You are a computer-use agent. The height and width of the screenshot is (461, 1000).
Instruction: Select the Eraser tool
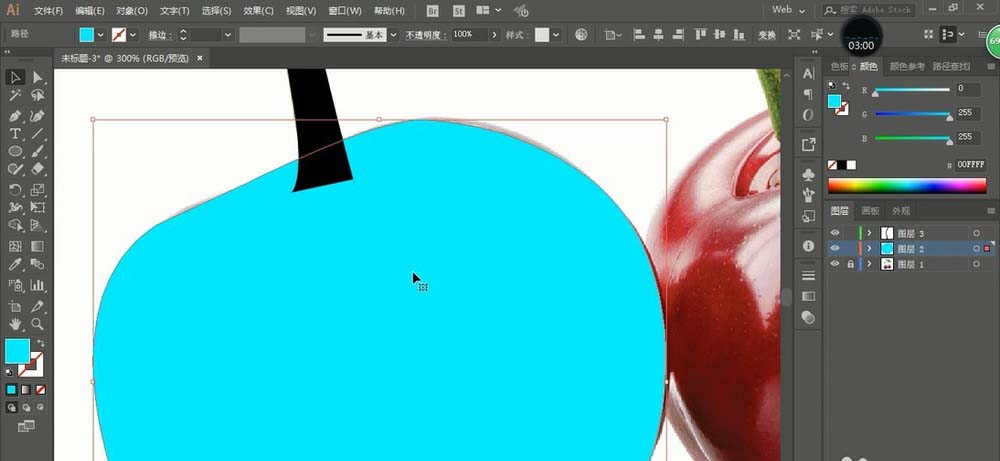[38, 169]
